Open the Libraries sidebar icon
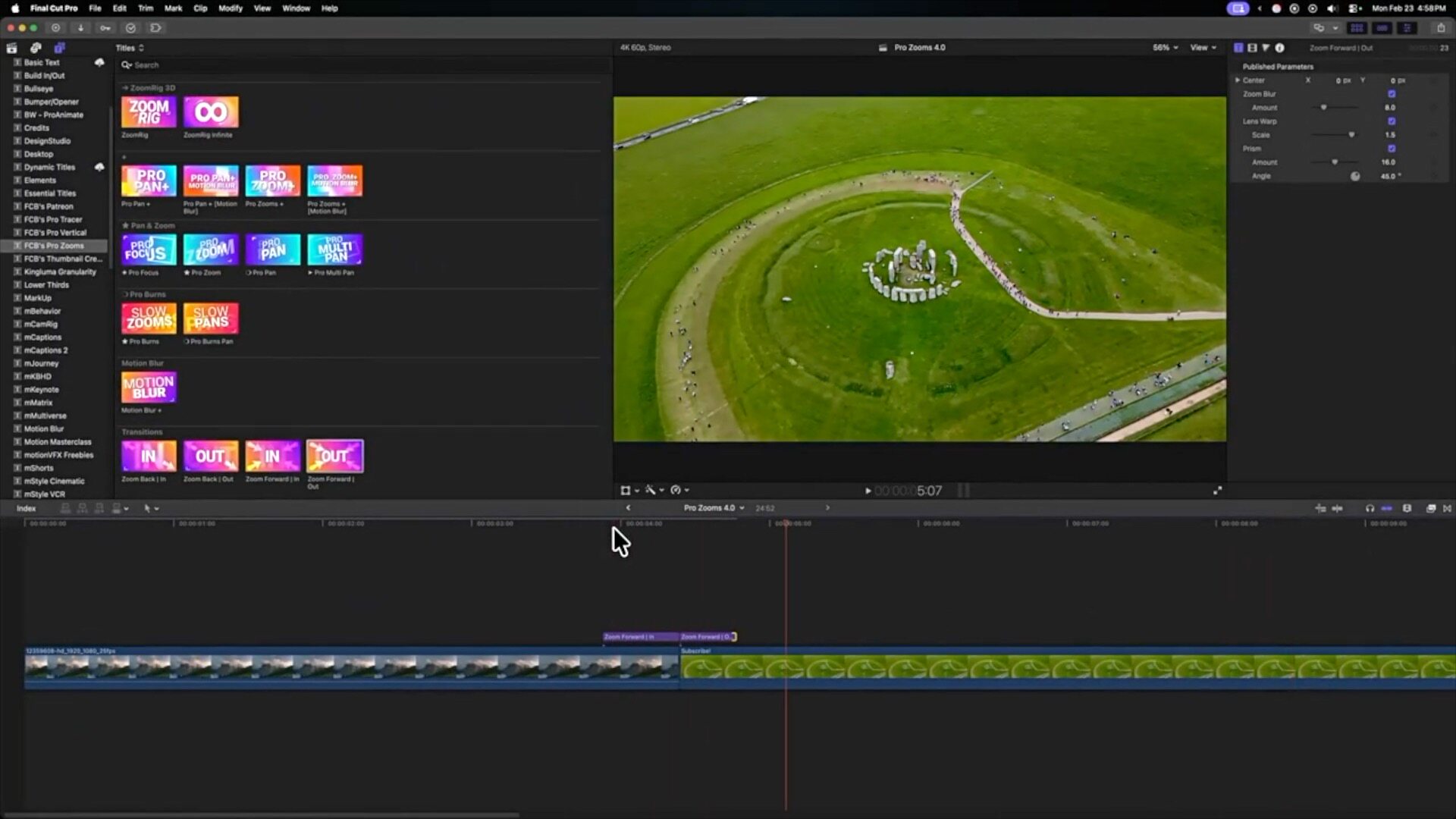The width and height of the screenshot is (1456, 819). click(x=12, y=48)
